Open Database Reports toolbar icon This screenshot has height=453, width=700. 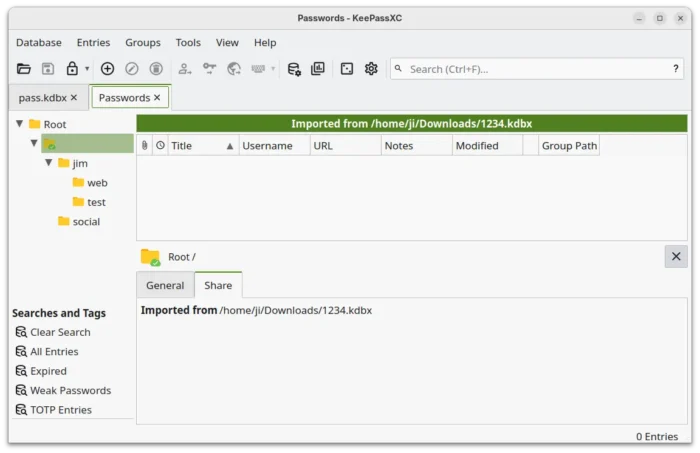tap(318, 69)
